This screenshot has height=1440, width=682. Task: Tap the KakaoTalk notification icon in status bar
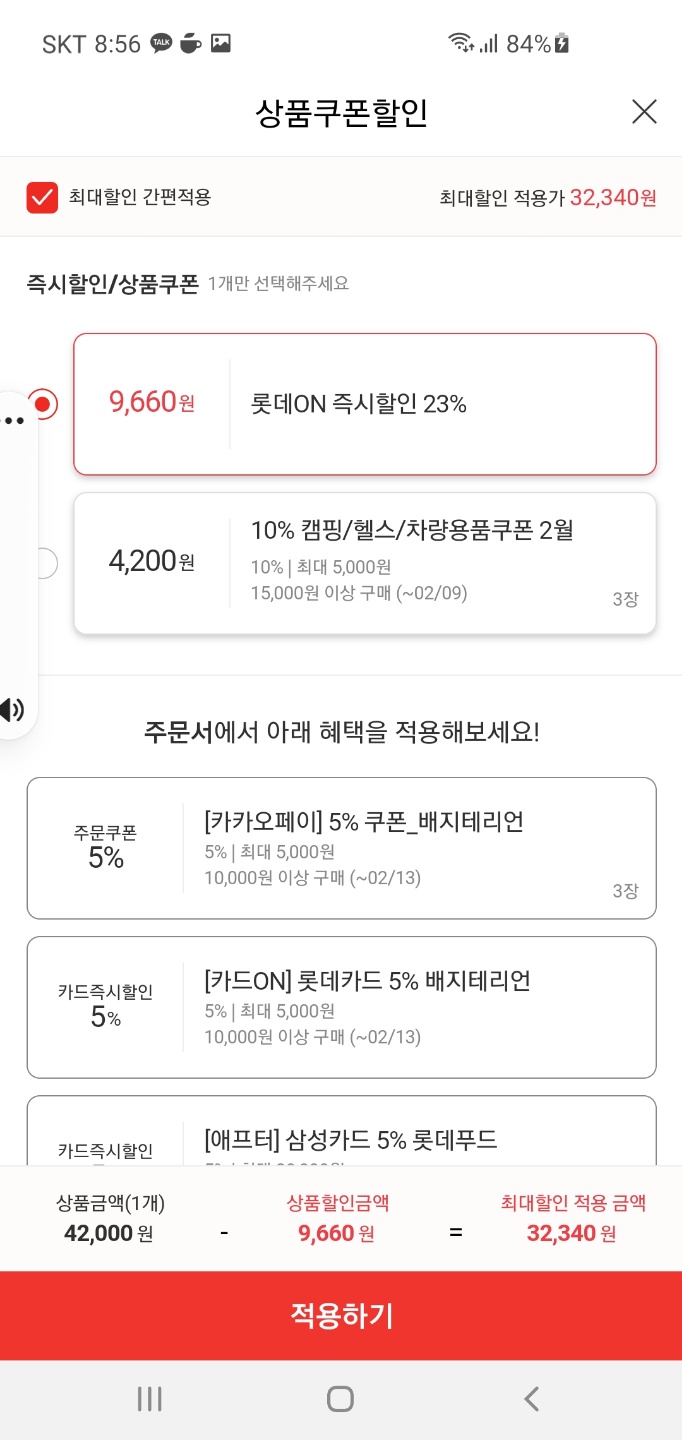161,43
